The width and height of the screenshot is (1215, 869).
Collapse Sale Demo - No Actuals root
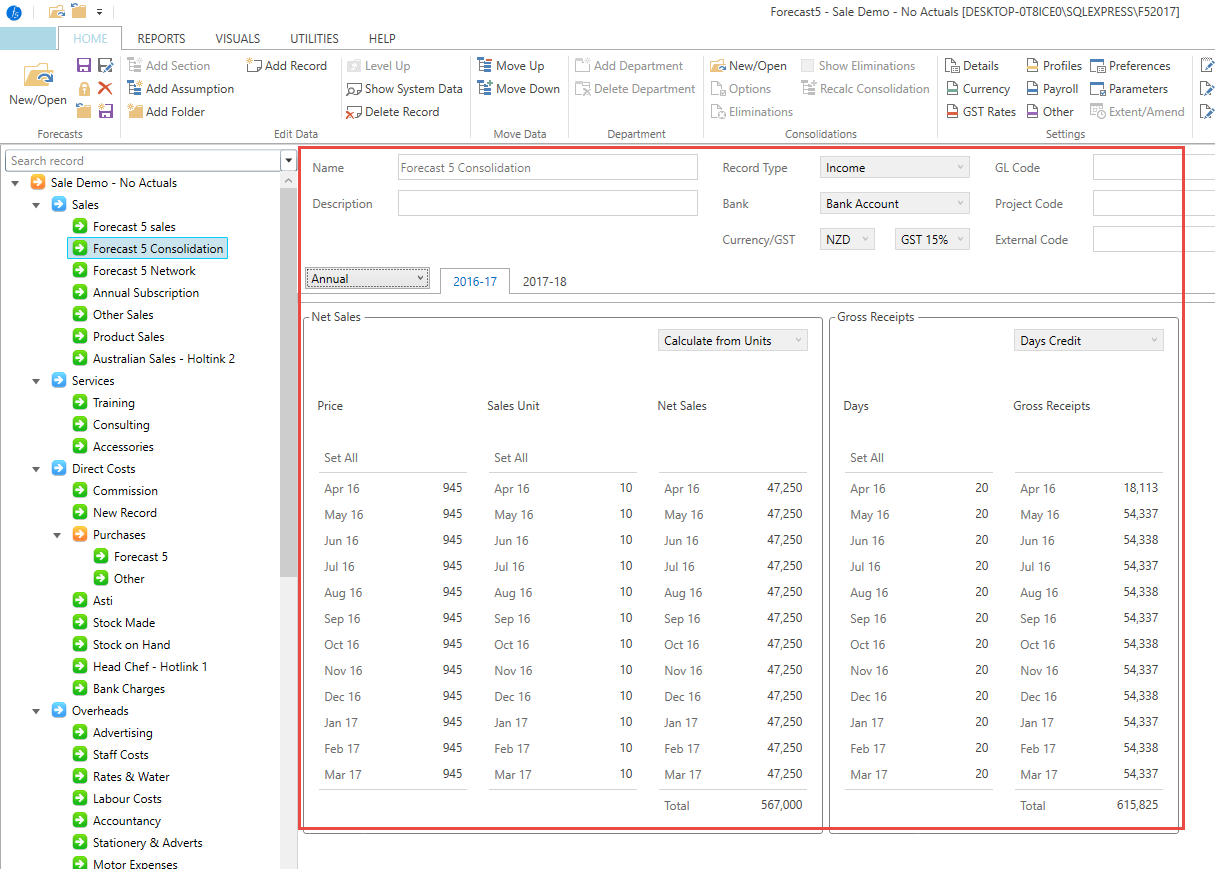tap(16, 183)
